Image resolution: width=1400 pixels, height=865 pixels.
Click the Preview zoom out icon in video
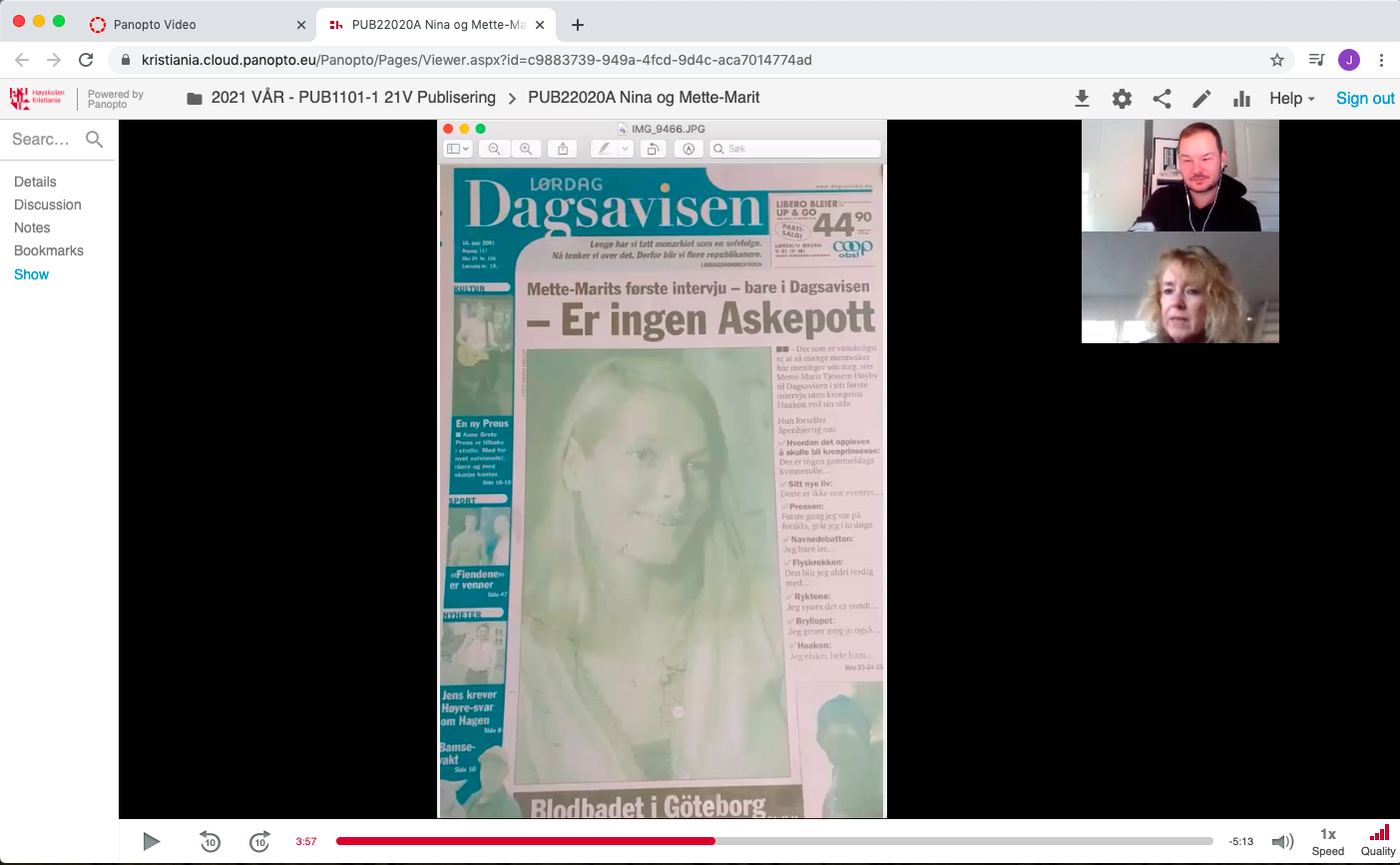click(494, 149)
